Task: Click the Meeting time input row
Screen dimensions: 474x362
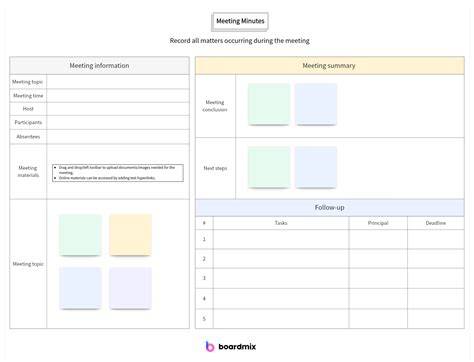Action: tap(118, 96)
